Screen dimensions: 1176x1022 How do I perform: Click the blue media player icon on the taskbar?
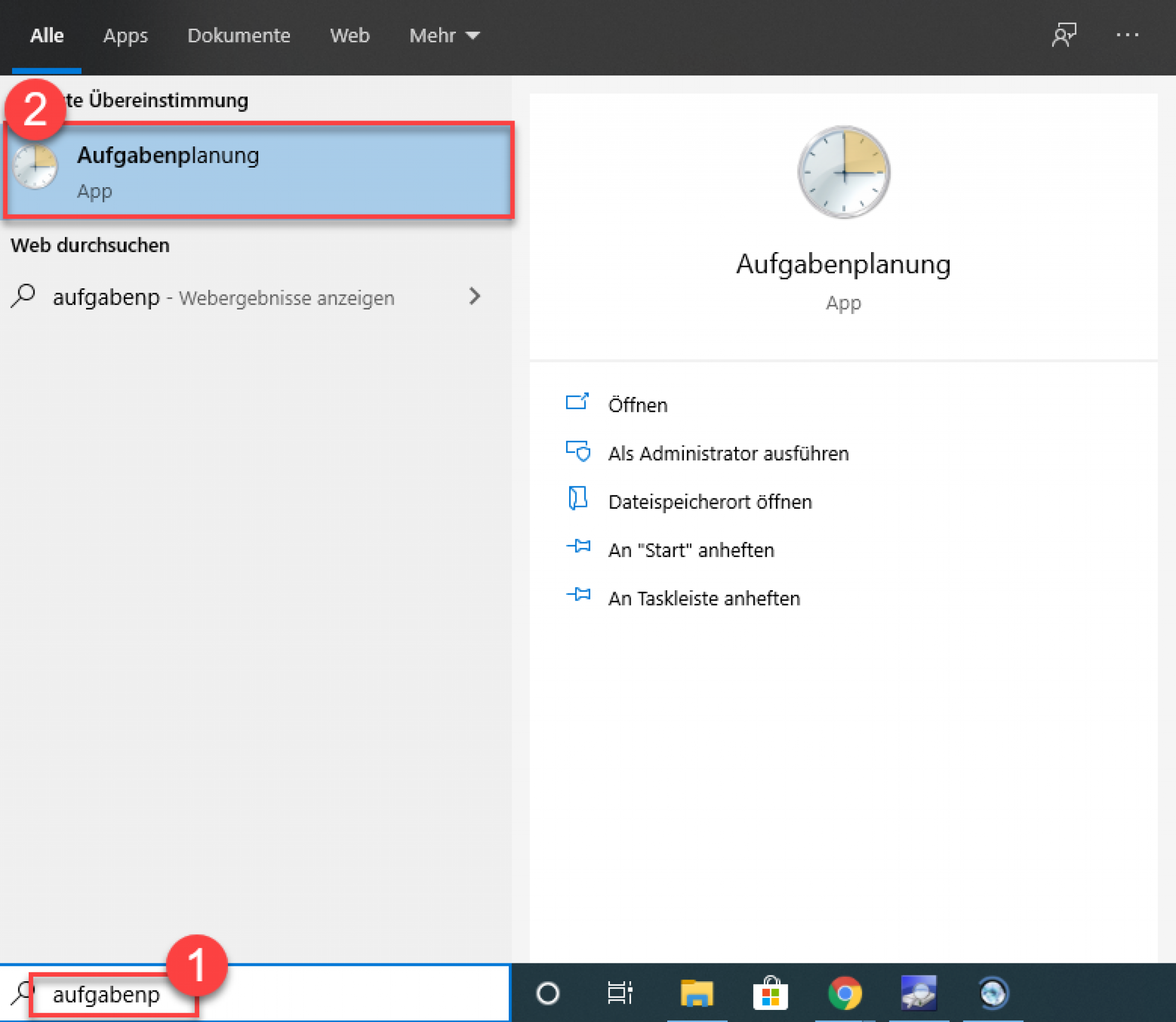[x=993, y=993]
